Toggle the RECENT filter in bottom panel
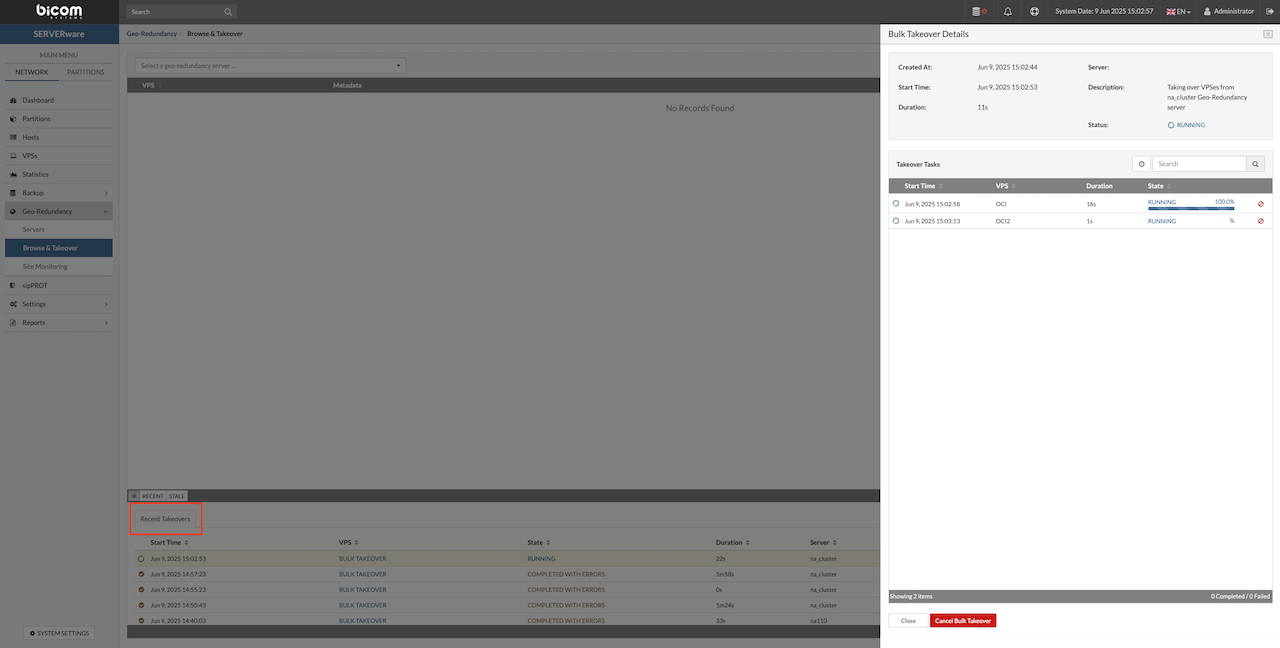1280x648 pixels. pos(152,496)
